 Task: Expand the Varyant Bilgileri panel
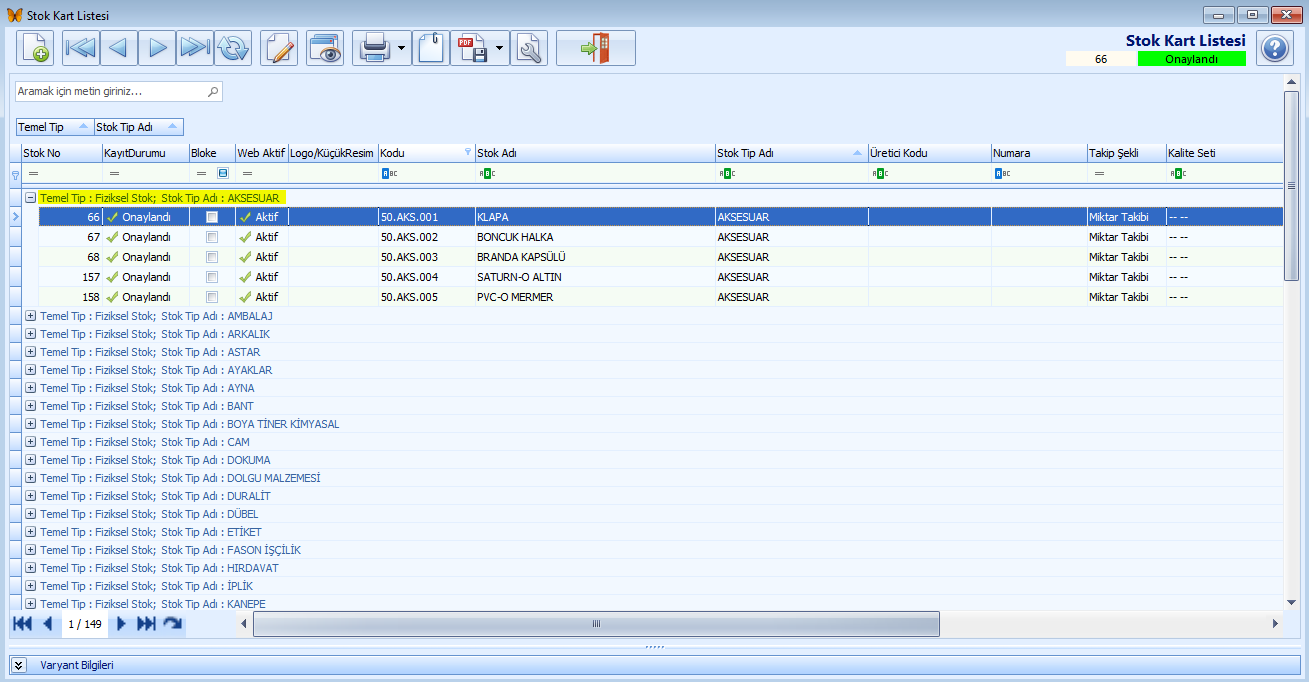point(19,665)
